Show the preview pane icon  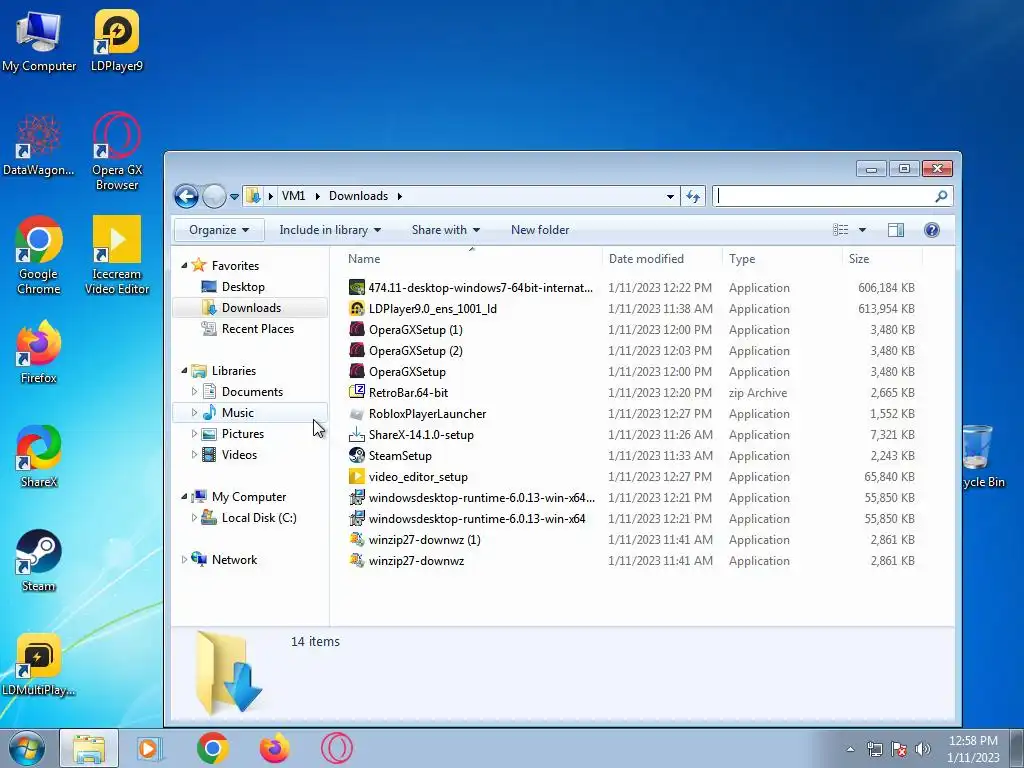pos(896,230)
